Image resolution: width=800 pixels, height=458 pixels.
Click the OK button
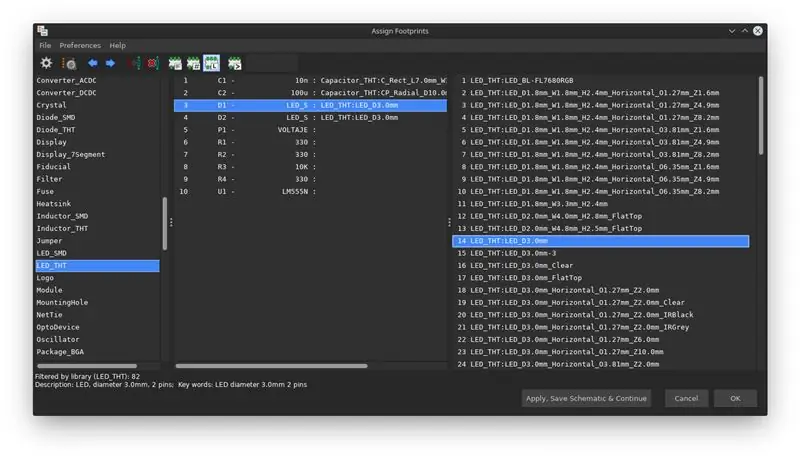point(735,398)
